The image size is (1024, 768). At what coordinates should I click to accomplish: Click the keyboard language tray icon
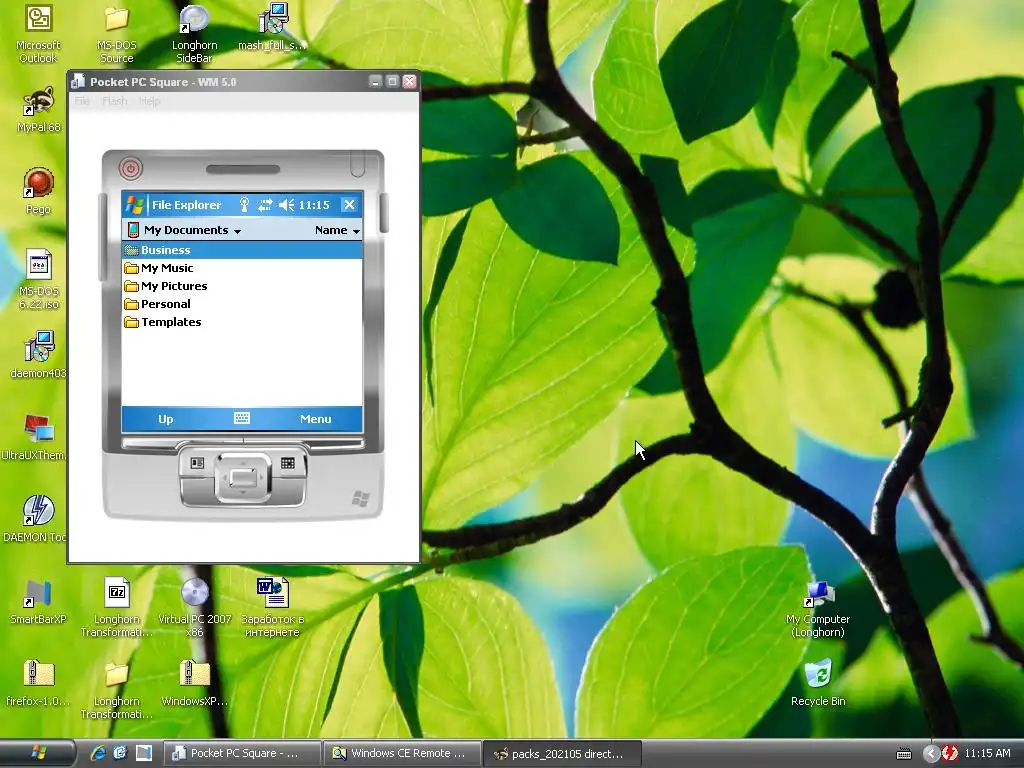(904, 754)
